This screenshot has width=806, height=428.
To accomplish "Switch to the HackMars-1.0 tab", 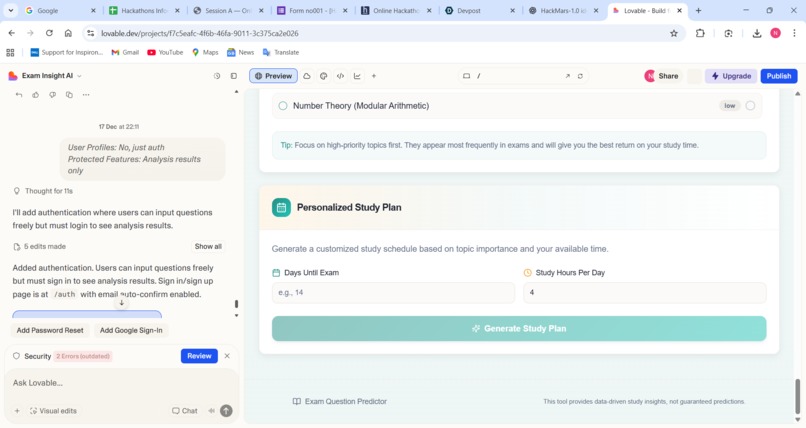I will 564,10.
